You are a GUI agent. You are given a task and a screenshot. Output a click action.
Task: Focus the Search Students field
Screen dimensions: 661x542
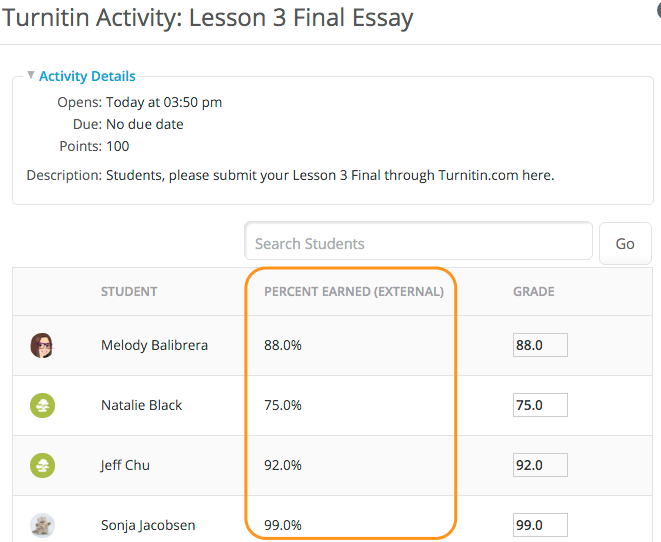coord(418,243)
